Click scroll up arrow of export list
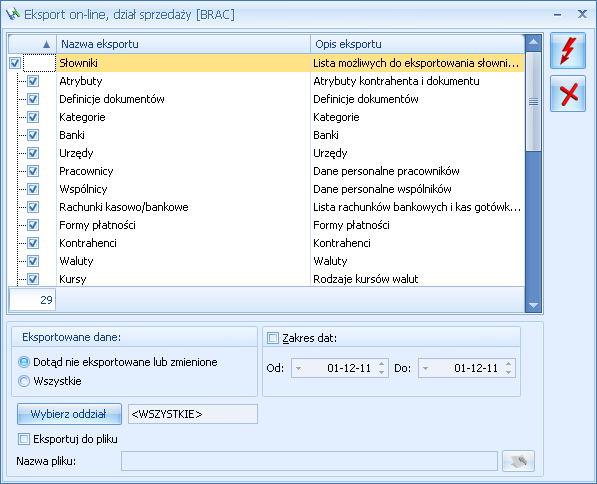 click(x=533, y=42)
